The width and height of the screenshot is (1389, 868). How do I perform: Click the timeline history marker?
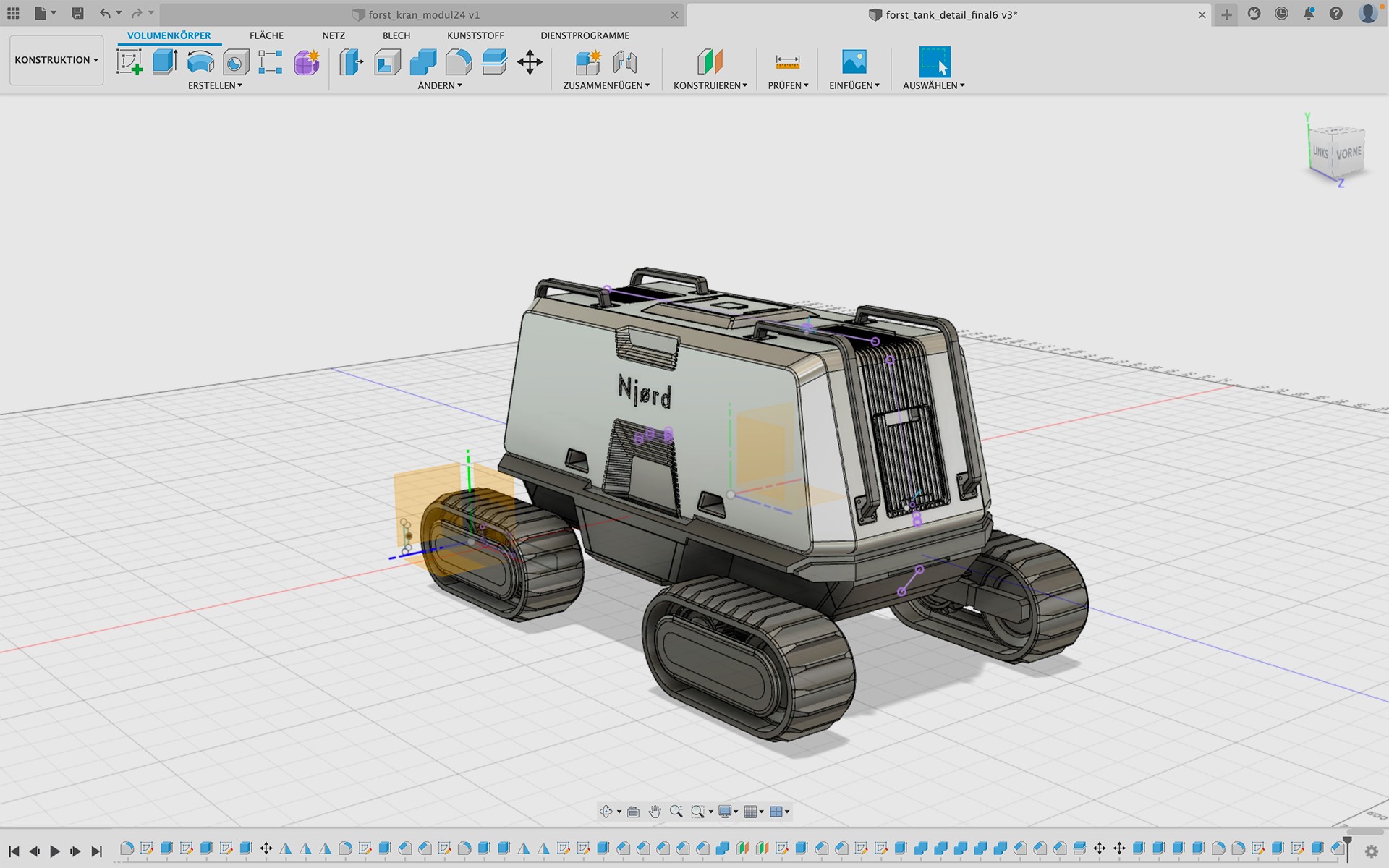pos(1347,848)
